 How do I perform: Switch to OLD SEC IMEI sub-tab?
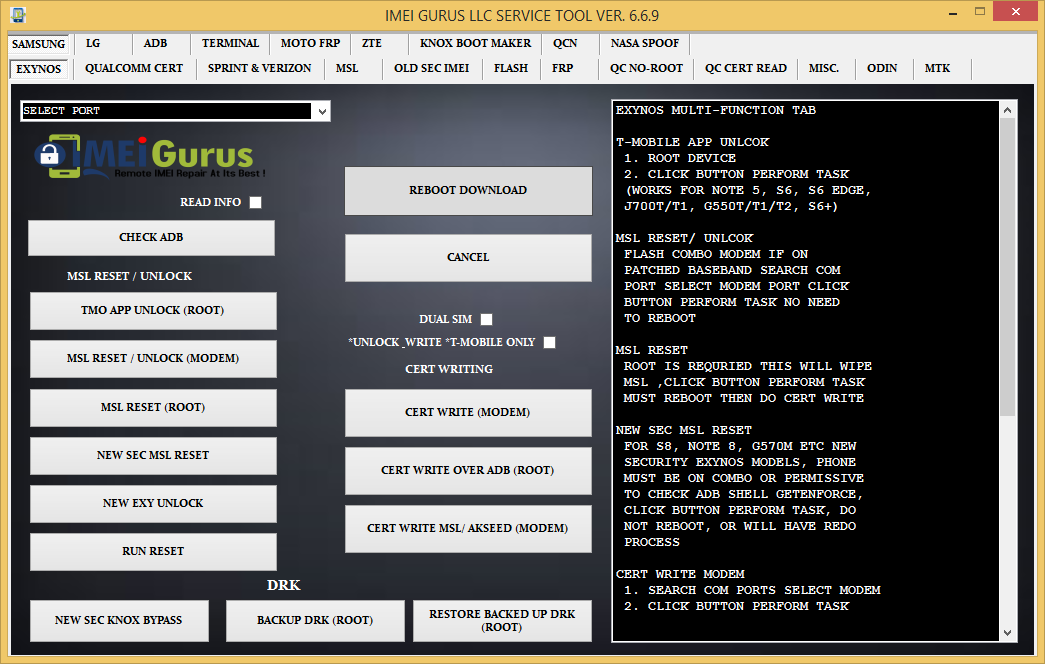pos(431,68)
